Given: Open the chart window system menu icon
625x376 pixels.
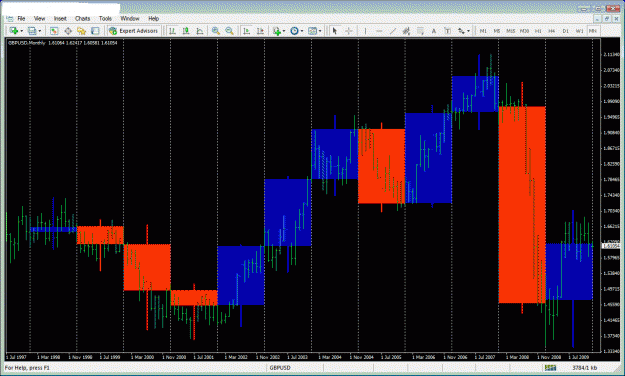Looking at the screenshot, I should pos(10,19).
